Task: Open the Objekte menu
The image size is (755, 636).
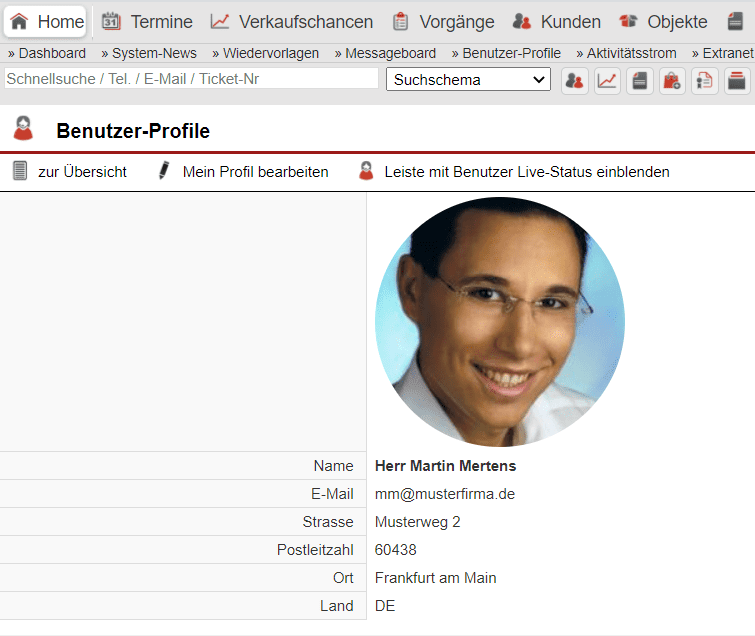Action: (663, 22)
